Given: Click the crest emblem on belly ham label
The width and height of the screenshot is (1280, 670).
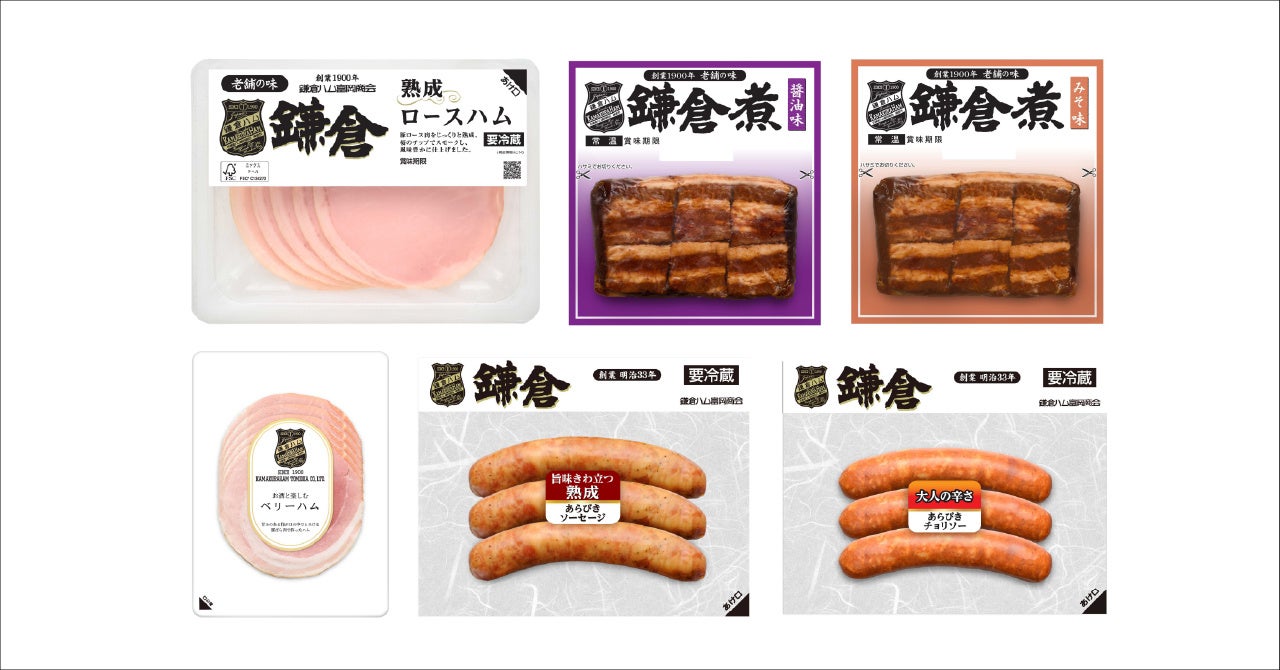Looking at the screenshot, I should [x=290, y=448].
